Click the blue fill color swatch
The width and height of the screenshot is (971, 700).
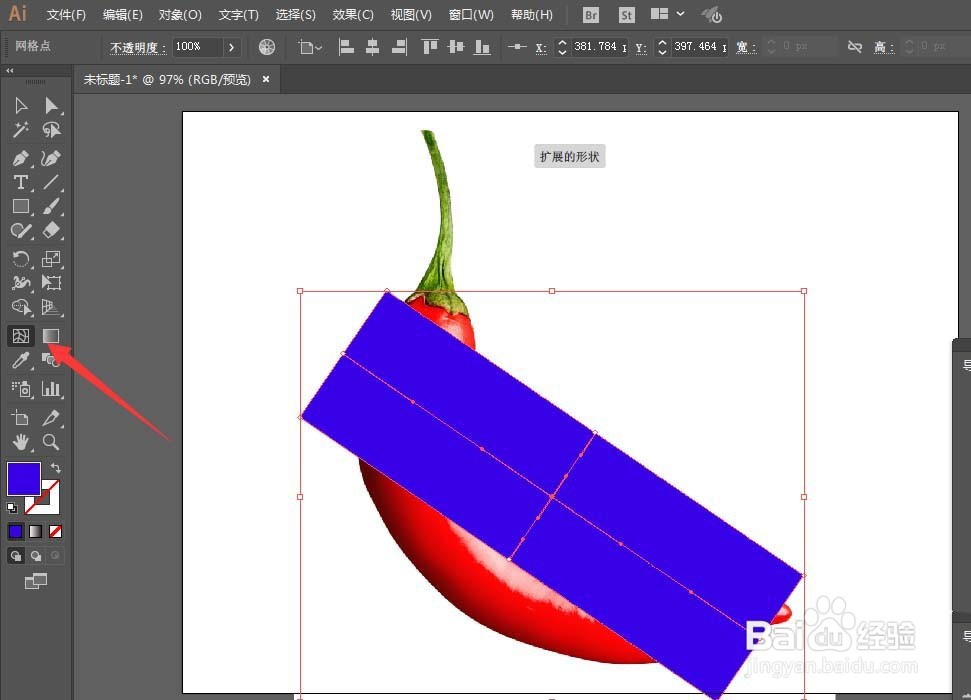24,478
